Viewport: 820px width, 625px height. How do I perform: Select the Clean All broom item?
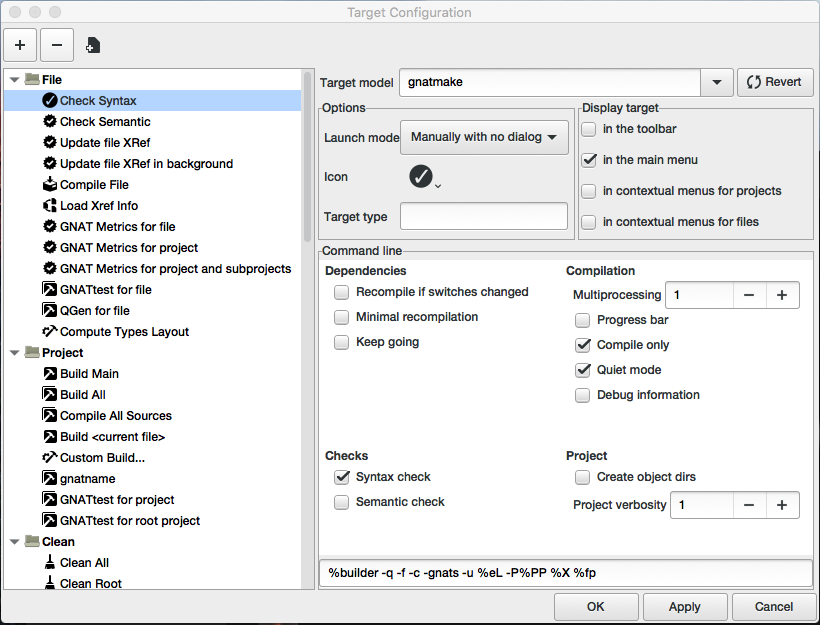coord(84,563)
